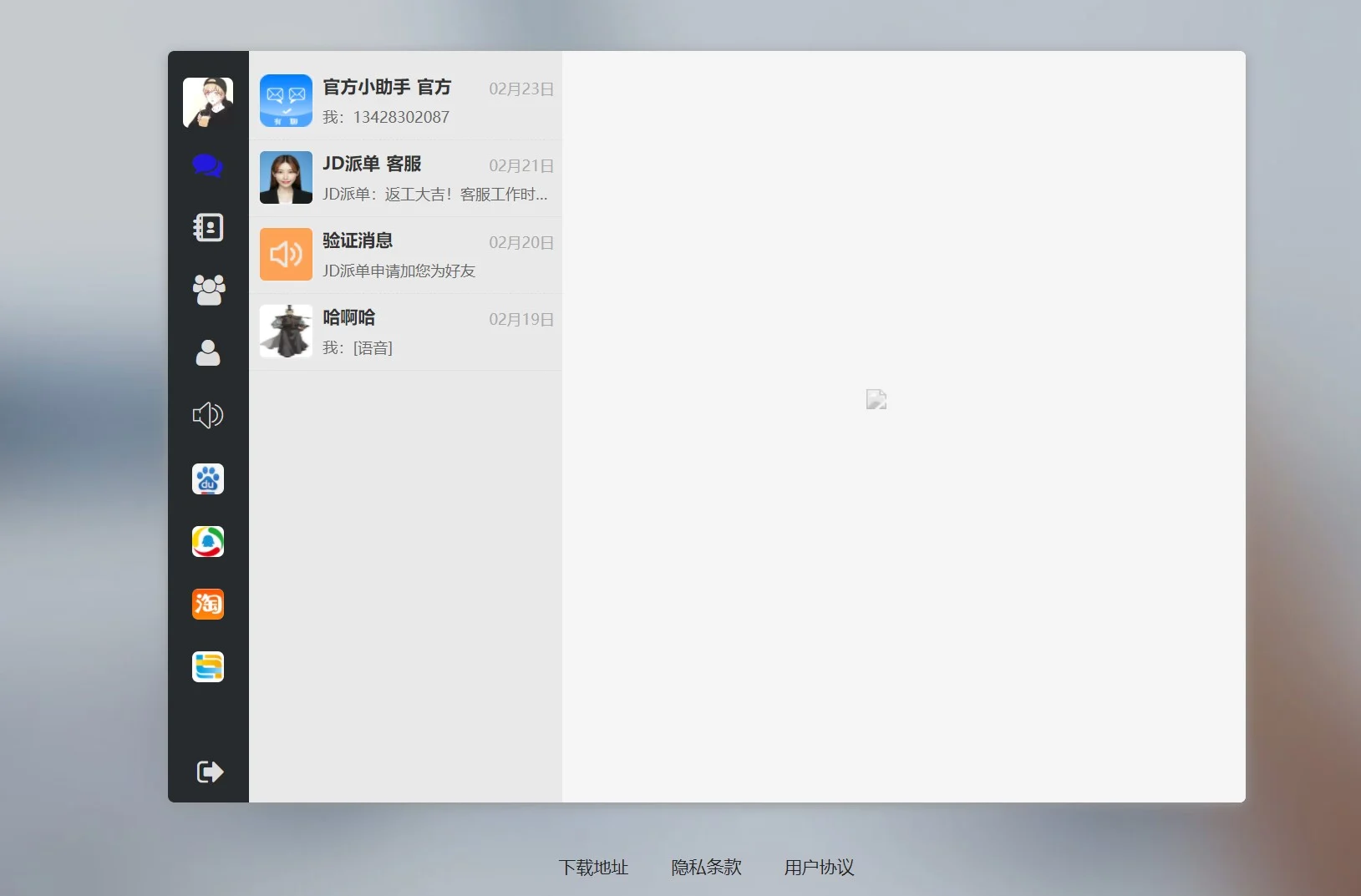Image resolution: width=1361 pixels, height=896 pixels.
Task: Open Tencent Video from the sidebar
Action: click(x=207, y=541)
